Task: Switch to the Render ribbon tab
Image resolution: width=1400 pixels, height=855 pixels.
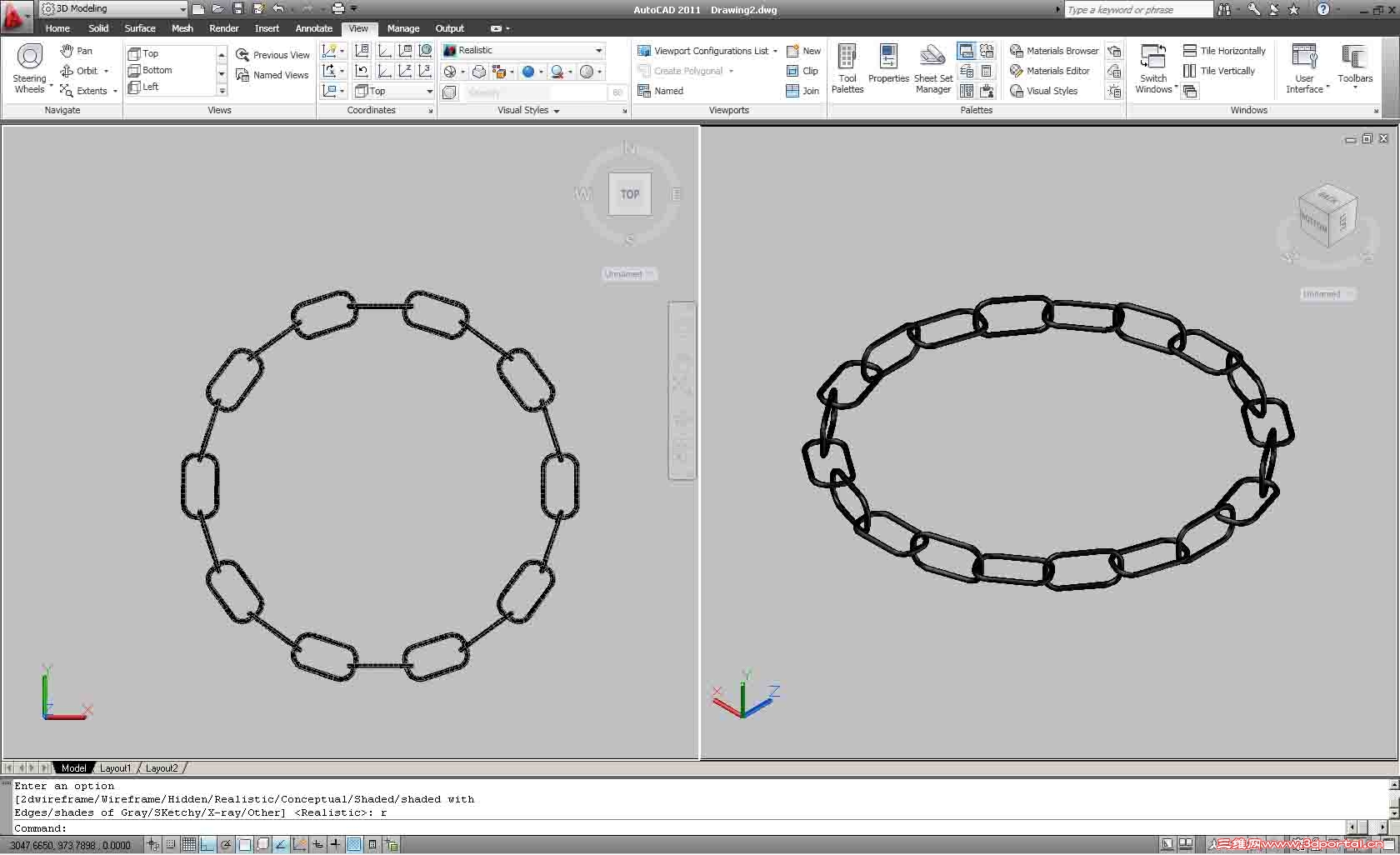Action: point(224,28)
